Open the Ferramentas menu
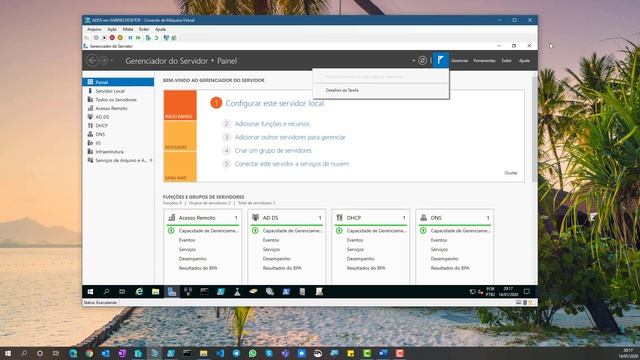 pos(484,60)
